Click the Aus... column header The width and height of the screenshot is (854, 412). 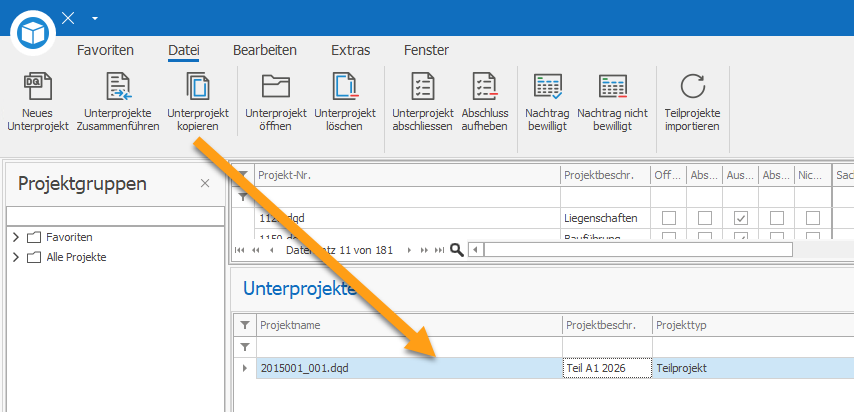(x=740, y=175)
